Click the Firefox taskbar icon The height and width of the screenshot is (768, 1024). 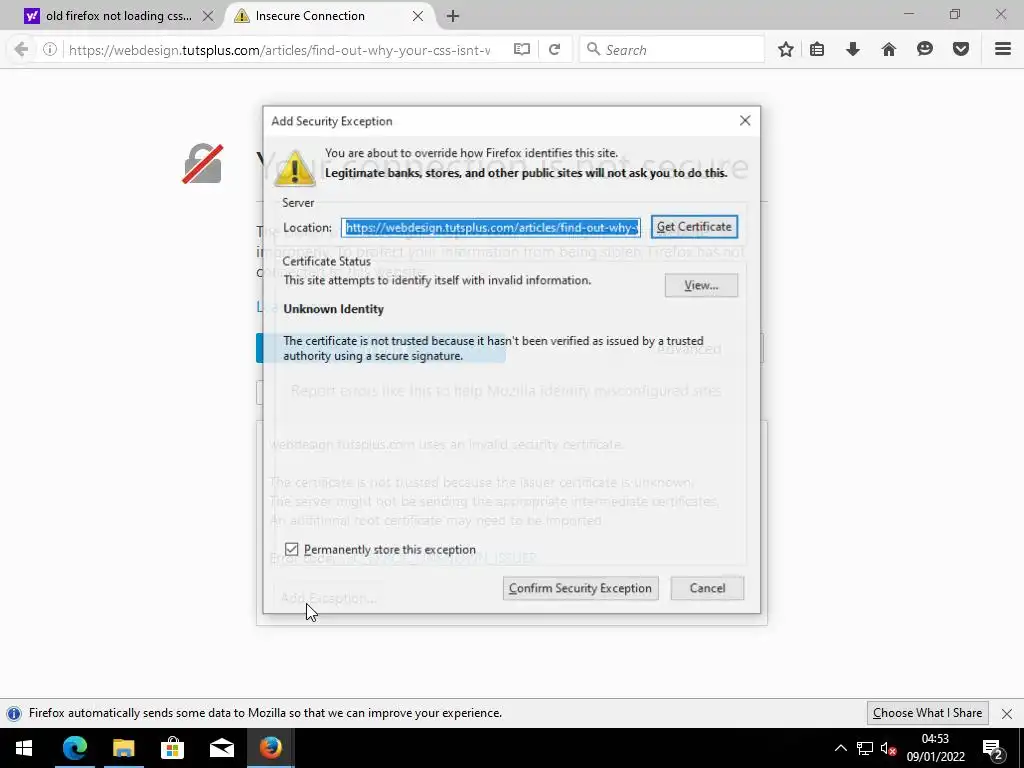[x=270, y=748]
